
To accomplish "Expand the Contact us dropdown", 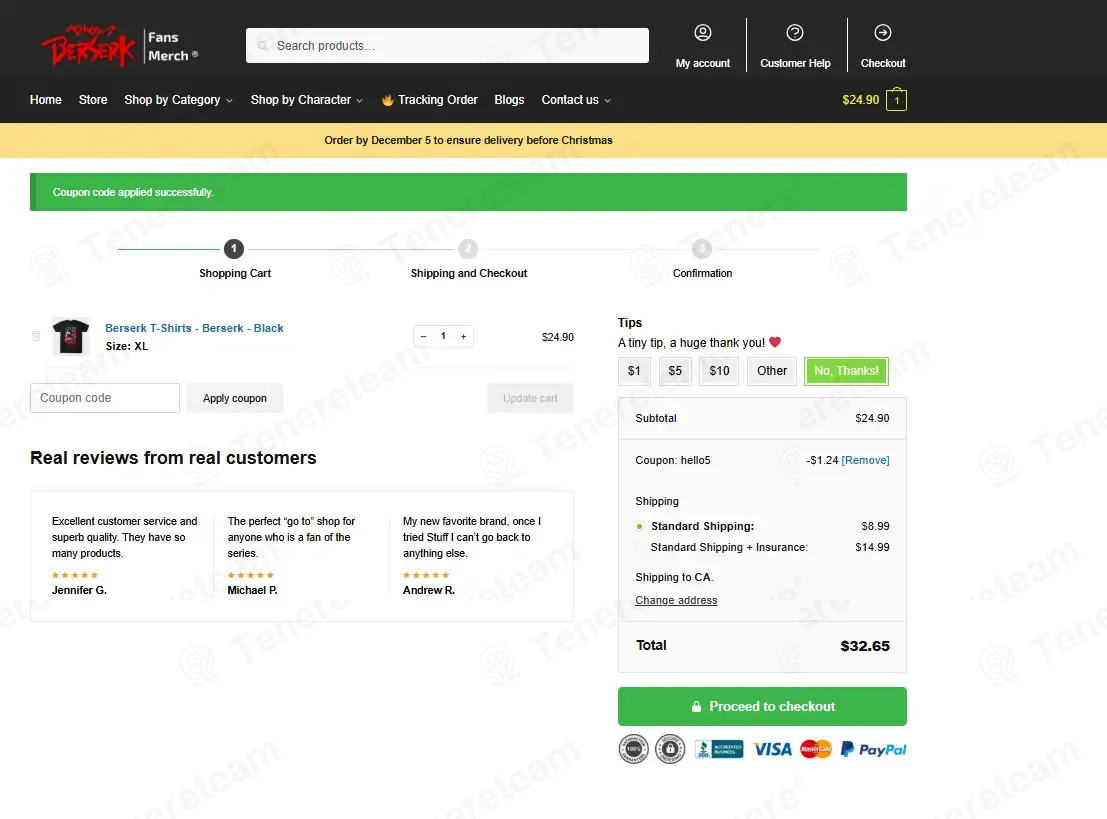I will (x=576, y=100).
